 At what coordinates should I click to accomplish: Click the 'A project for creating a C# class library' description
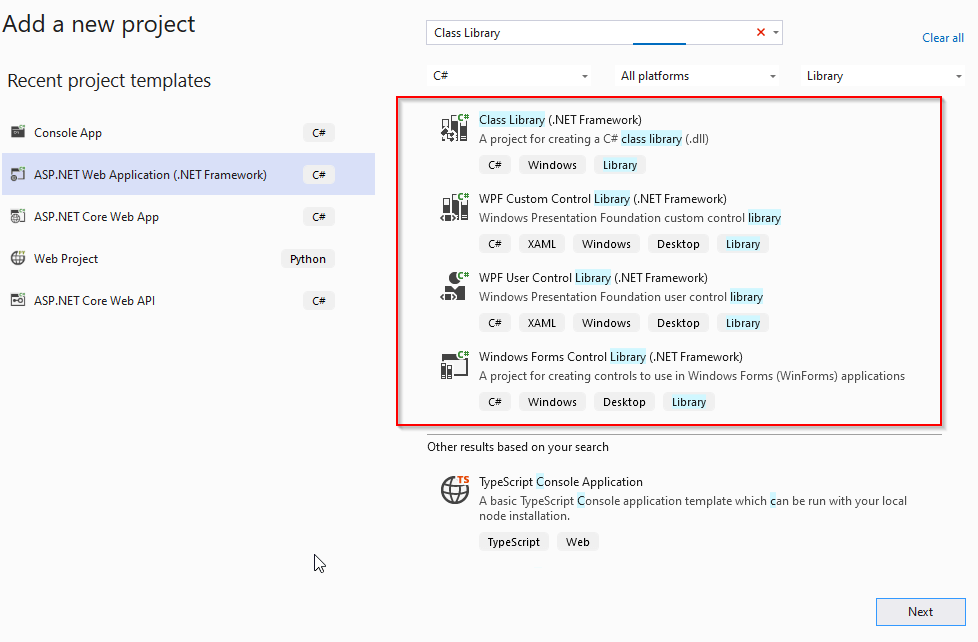(x=594, y=139)
